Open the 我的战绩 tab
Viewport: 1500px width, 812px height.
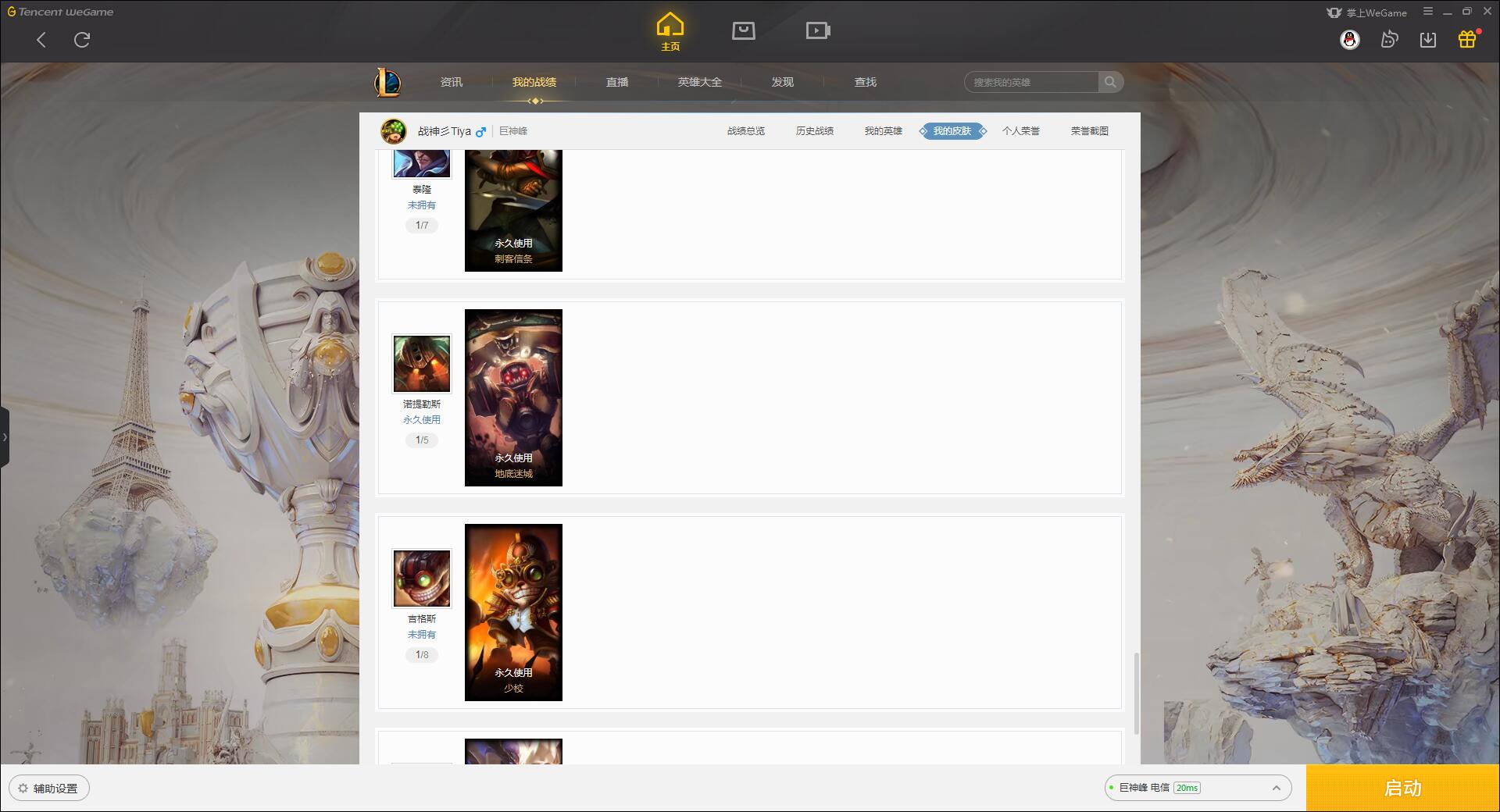point(534,82)
